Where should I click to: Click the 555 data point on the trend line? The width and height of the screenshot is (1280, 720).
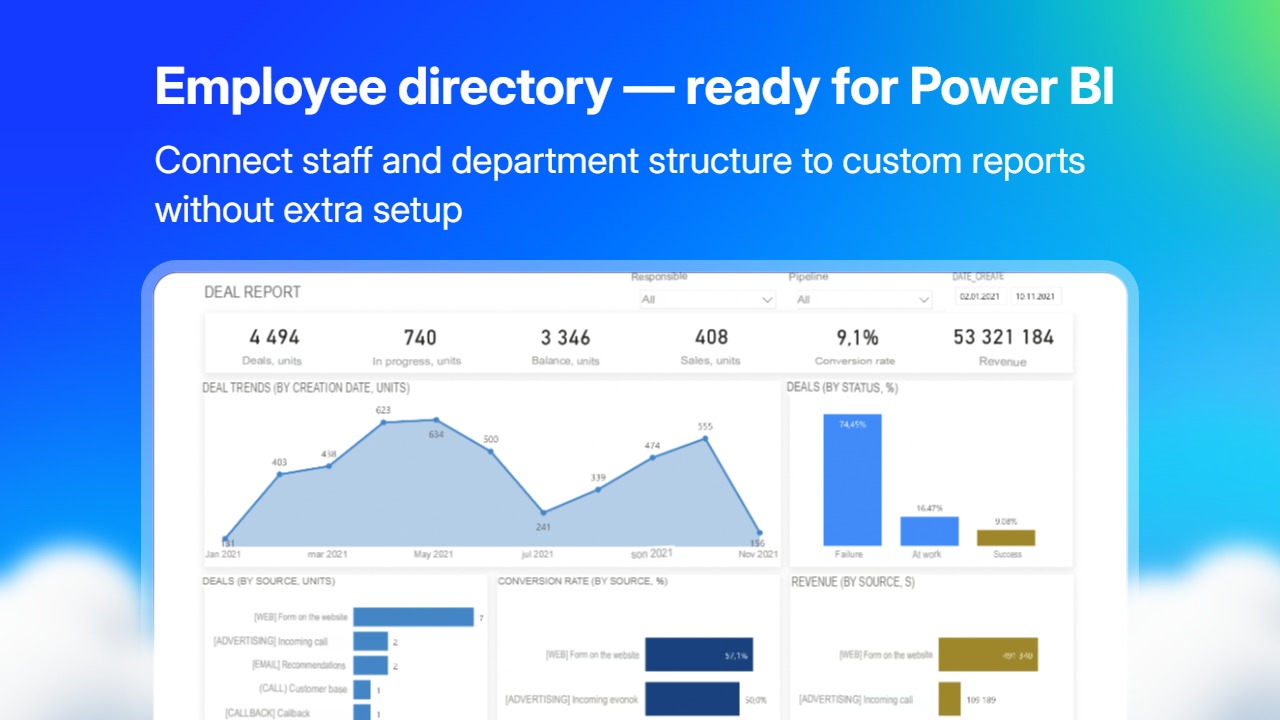point(706,438)
